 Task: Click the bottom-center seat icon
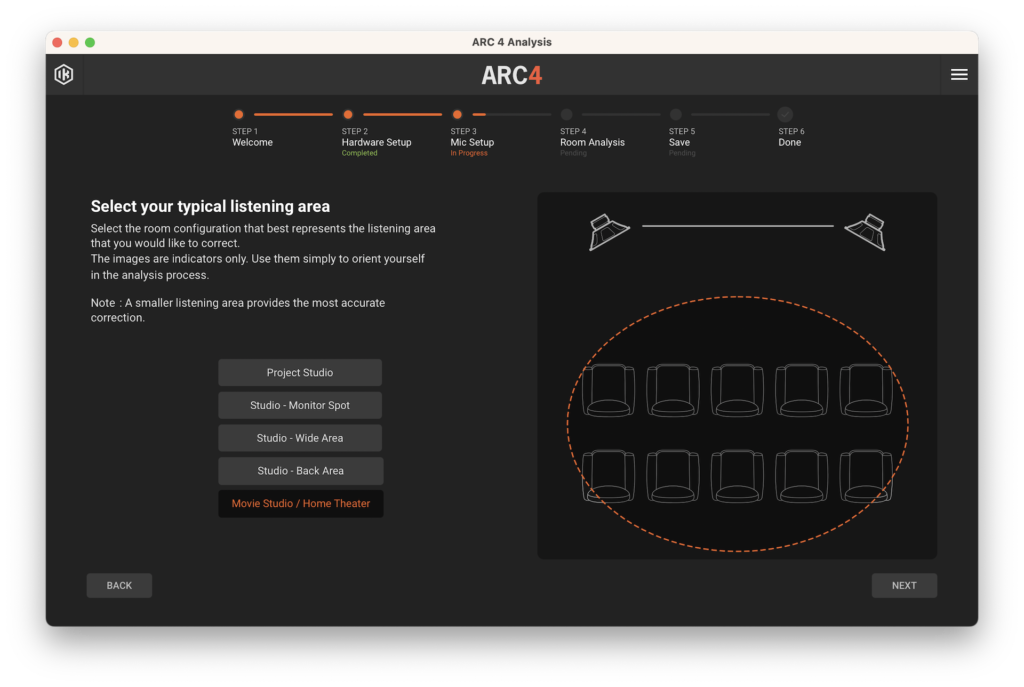737,475
